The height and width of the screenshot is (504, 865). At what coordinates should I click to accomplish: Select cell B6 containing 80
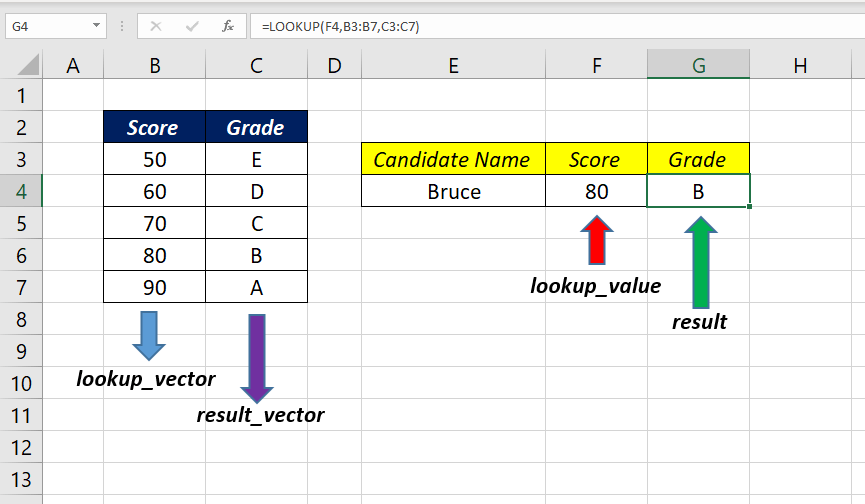point(154,255)
